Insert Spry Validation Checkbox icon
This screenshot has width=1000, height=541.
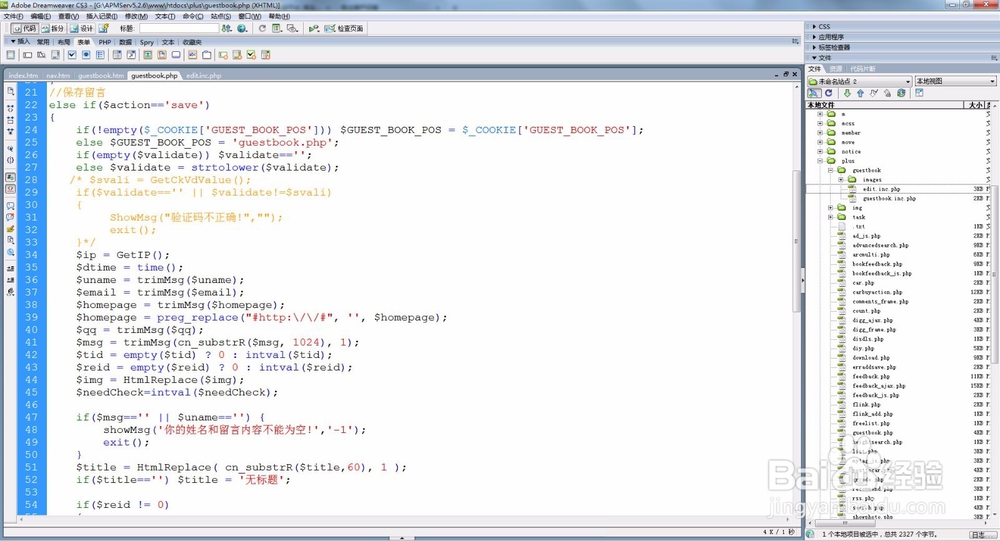[251, 56]
